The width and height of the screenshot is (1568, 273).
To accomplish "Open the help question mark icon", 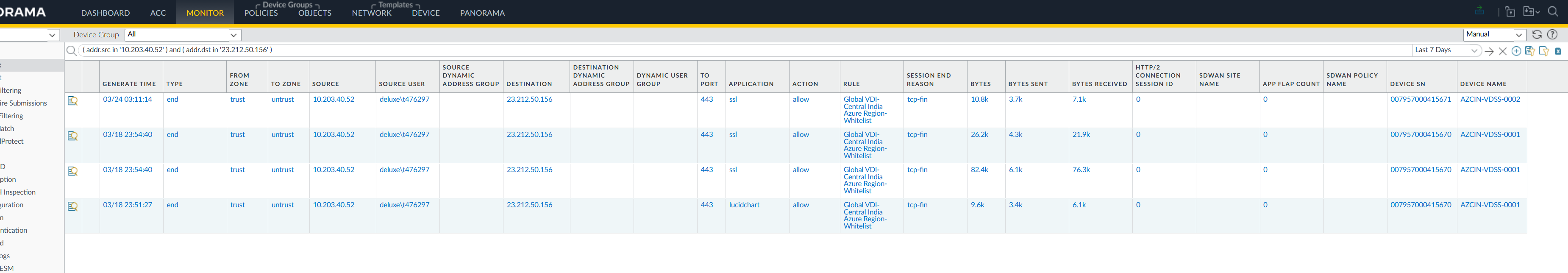I will tap(1552, 35).
